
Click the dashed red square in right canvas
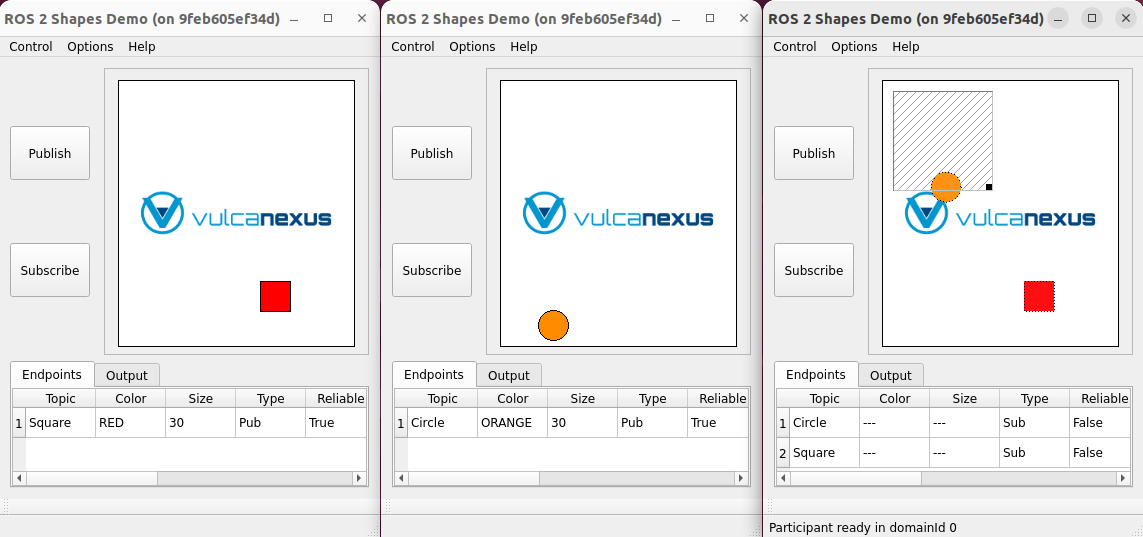click(1039, 296)
